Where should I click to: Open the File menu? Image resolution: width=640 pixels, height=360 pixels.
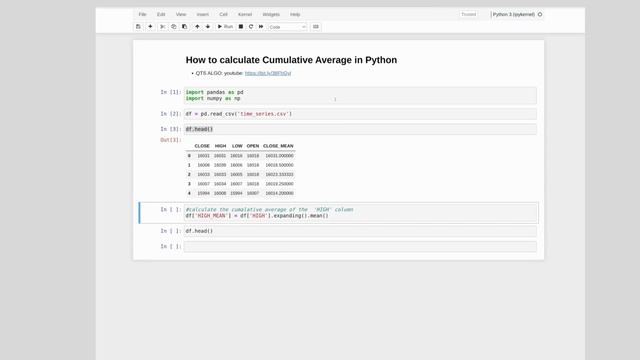(142, 14)
